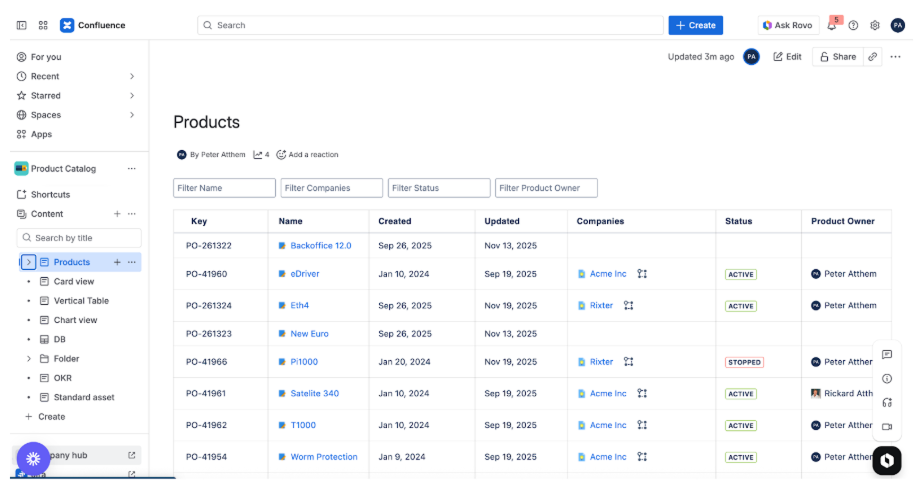Click the video camera icon in right rail
The width and height of the screenshot is (916, 495).
(887, 427)
